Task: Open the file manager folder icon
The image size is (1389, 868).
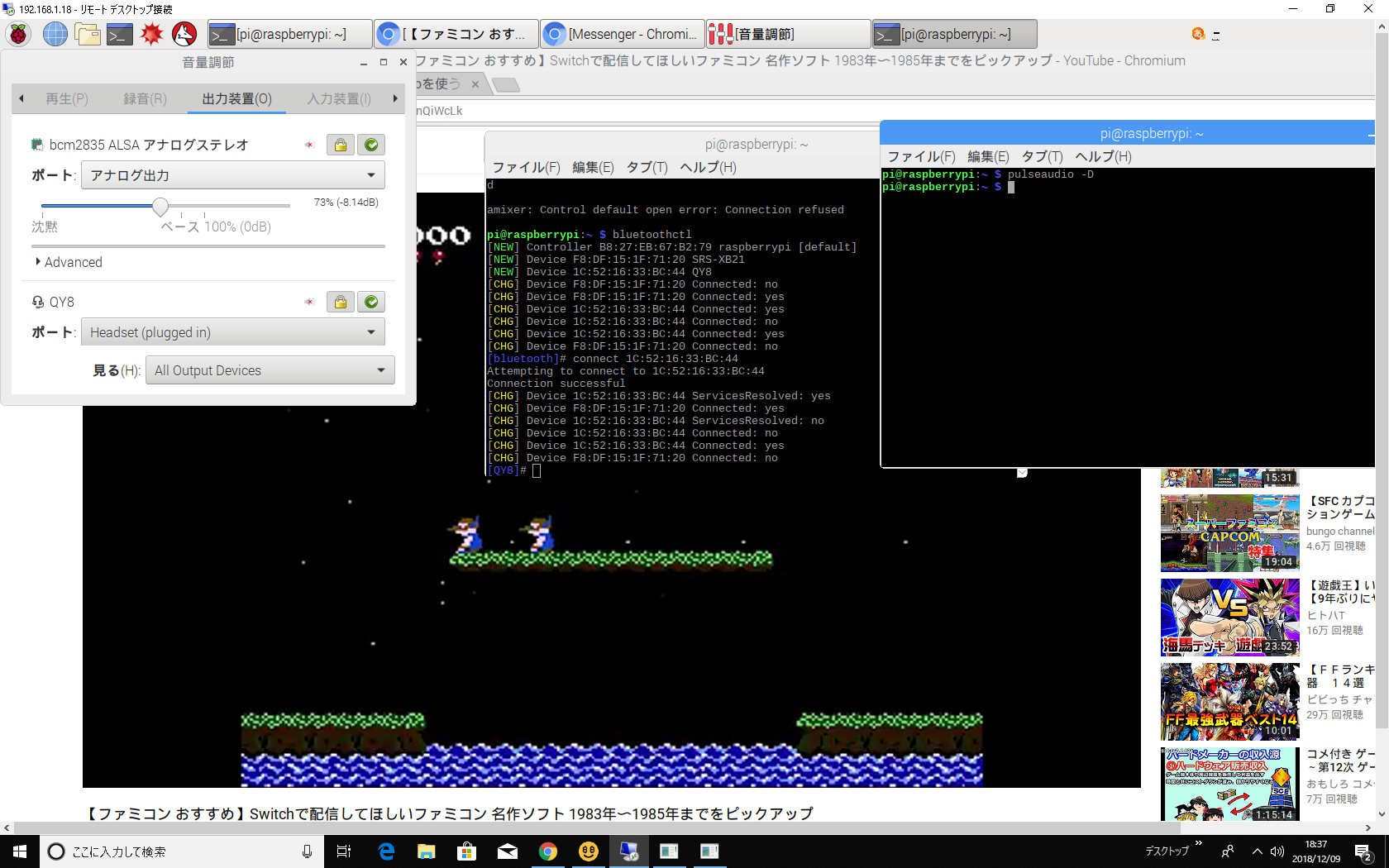Action: [88, 34]
